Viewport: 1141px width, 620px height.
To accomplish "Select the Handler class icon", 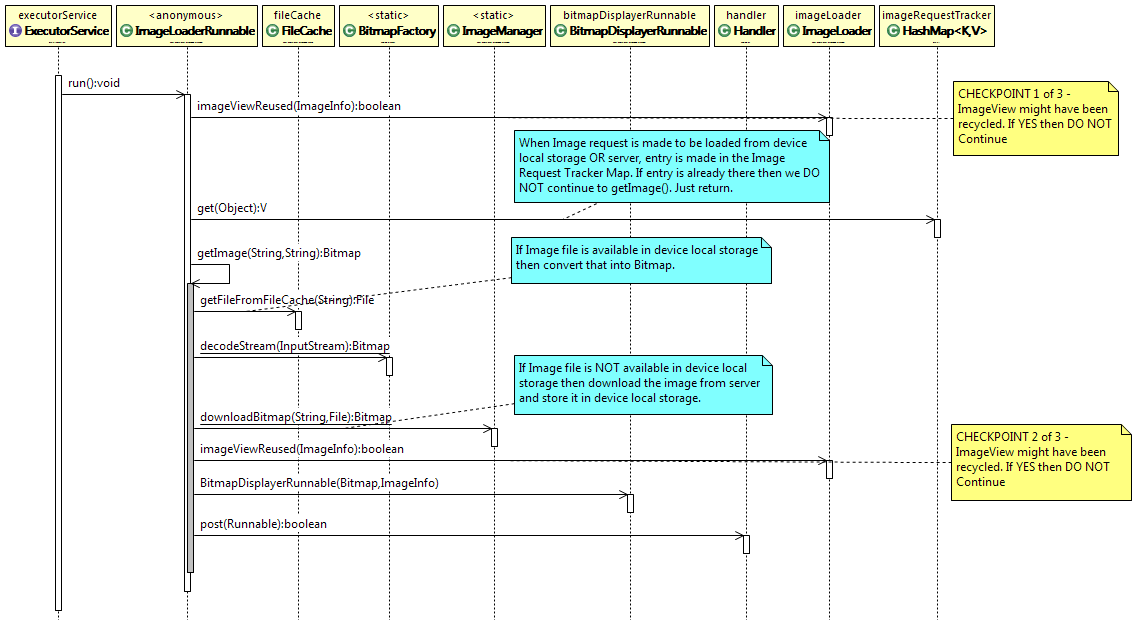I will tap(724, 32).
